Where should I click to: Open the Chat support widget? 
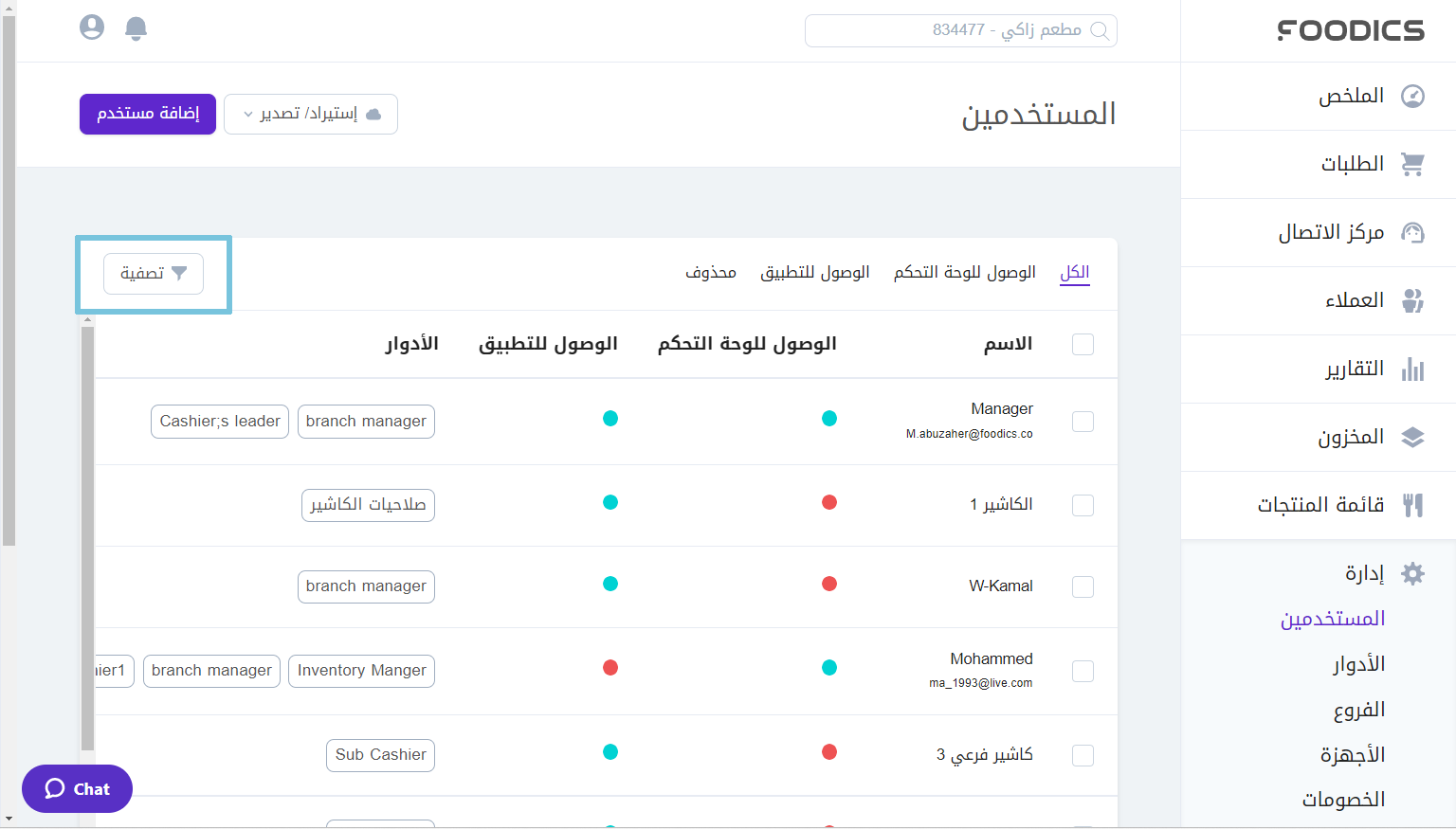(x=77, y=788)
